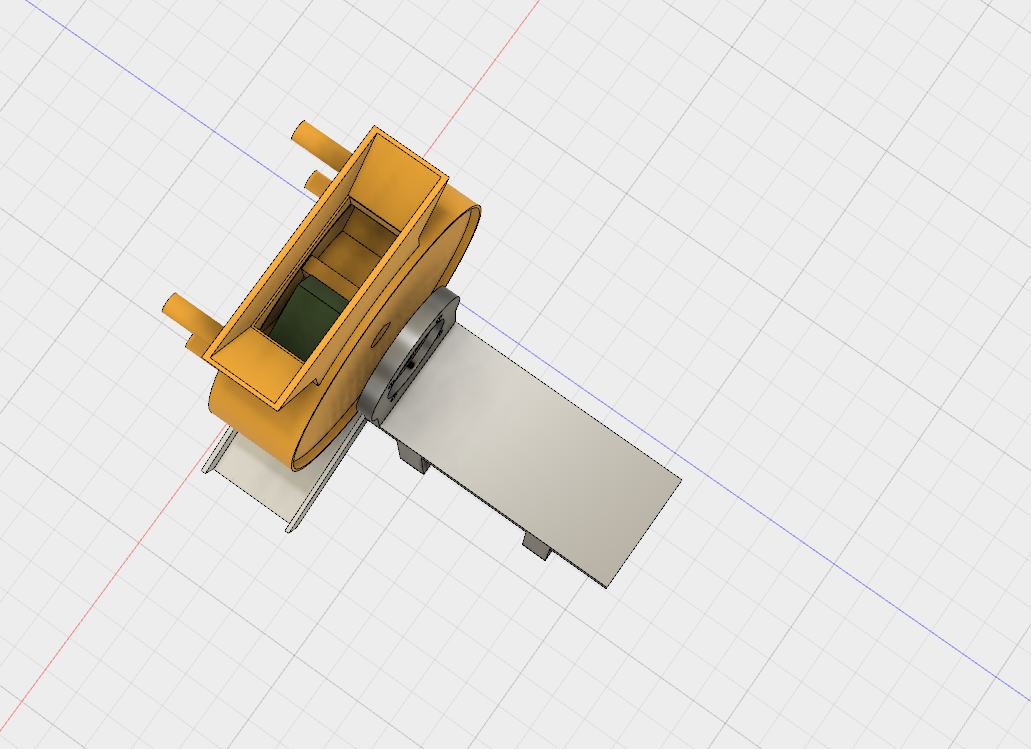Select the topmost long orange cylindrical peg
The height and width of the screenshot is (749, 1031).
pos(321,144)
